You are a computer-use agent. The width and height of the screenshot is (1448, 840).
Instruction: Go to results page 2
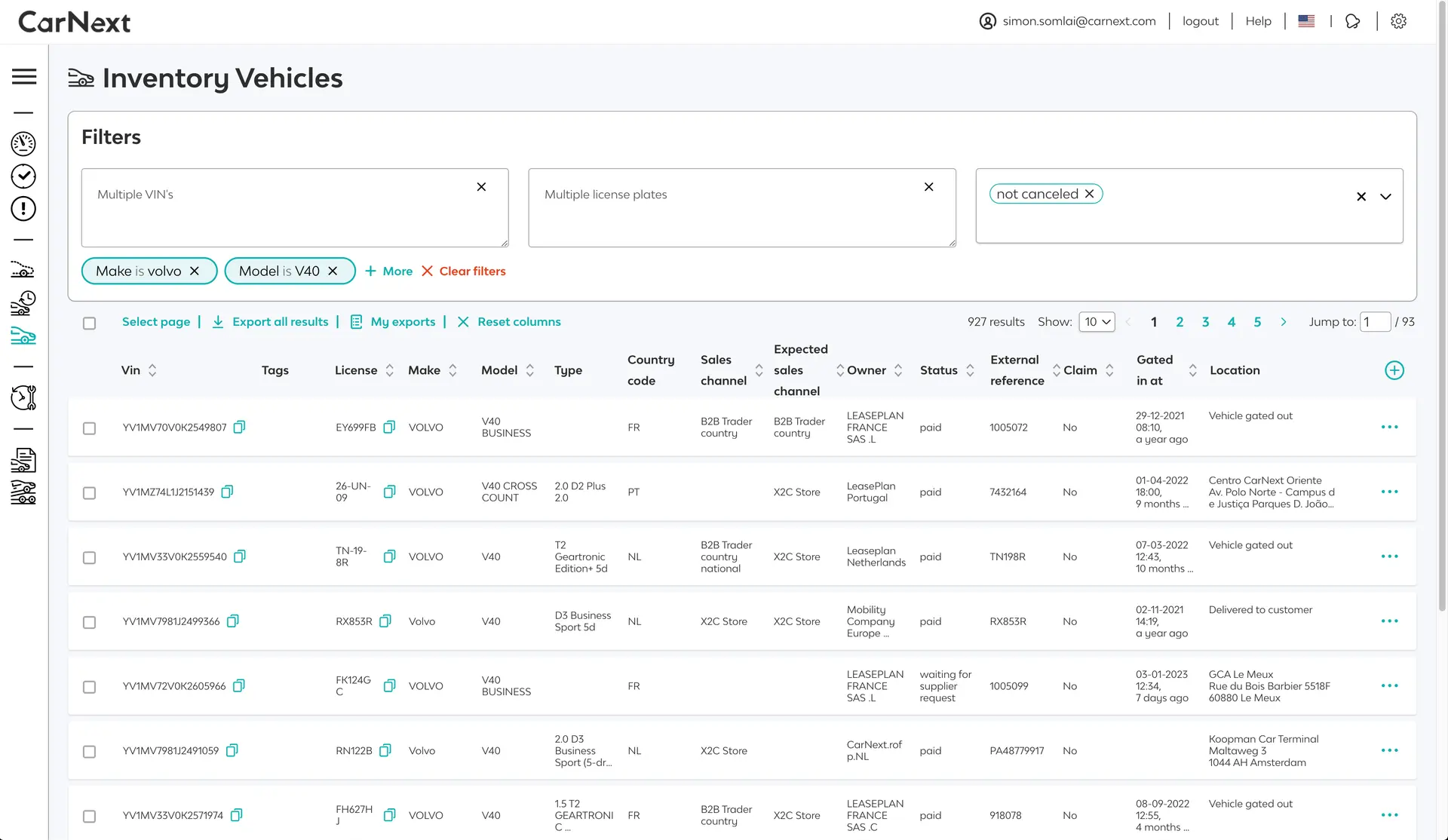coord(1180,322)
